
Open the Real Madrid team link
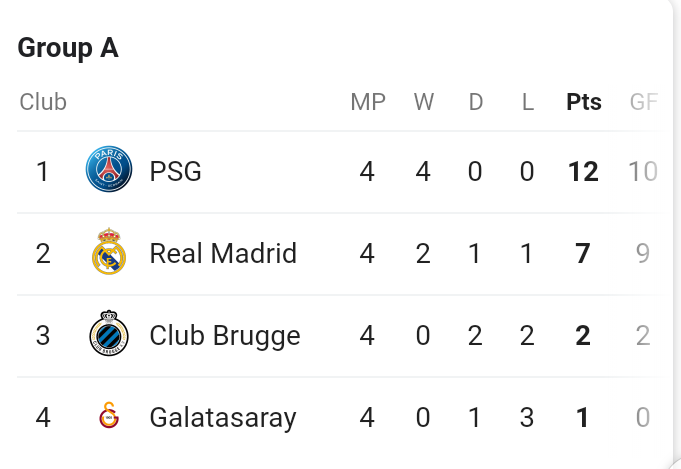pos(223,253)
